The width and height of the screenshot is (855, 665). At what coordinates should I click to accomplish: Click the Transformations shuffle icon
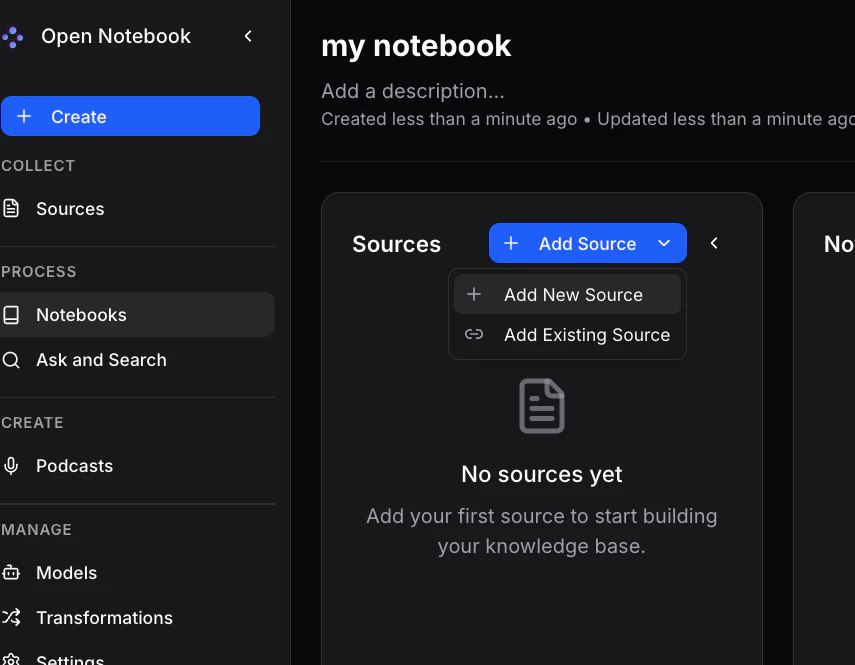[11, 617]
